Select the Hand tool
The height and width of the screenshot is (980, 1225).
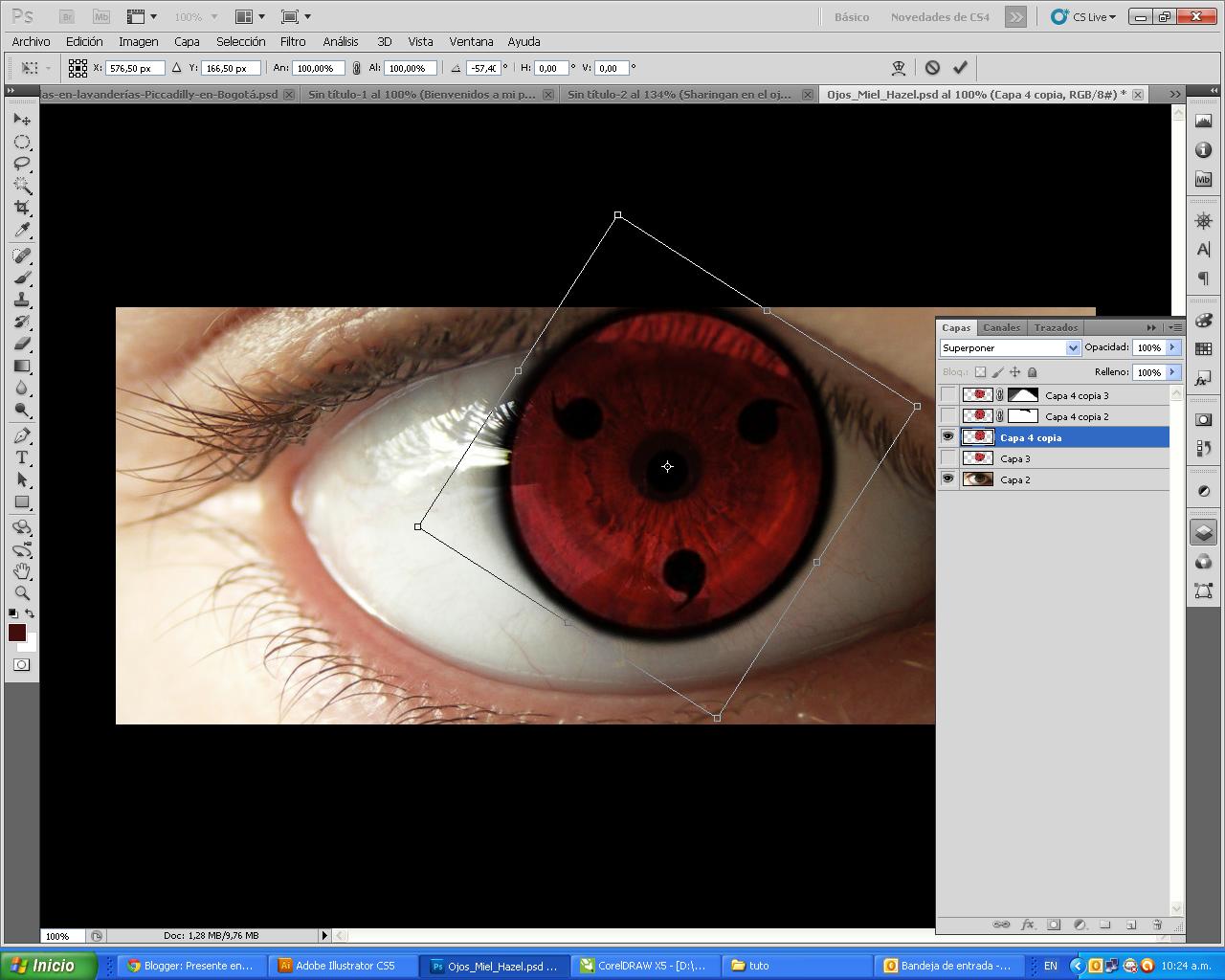point(22,571)
